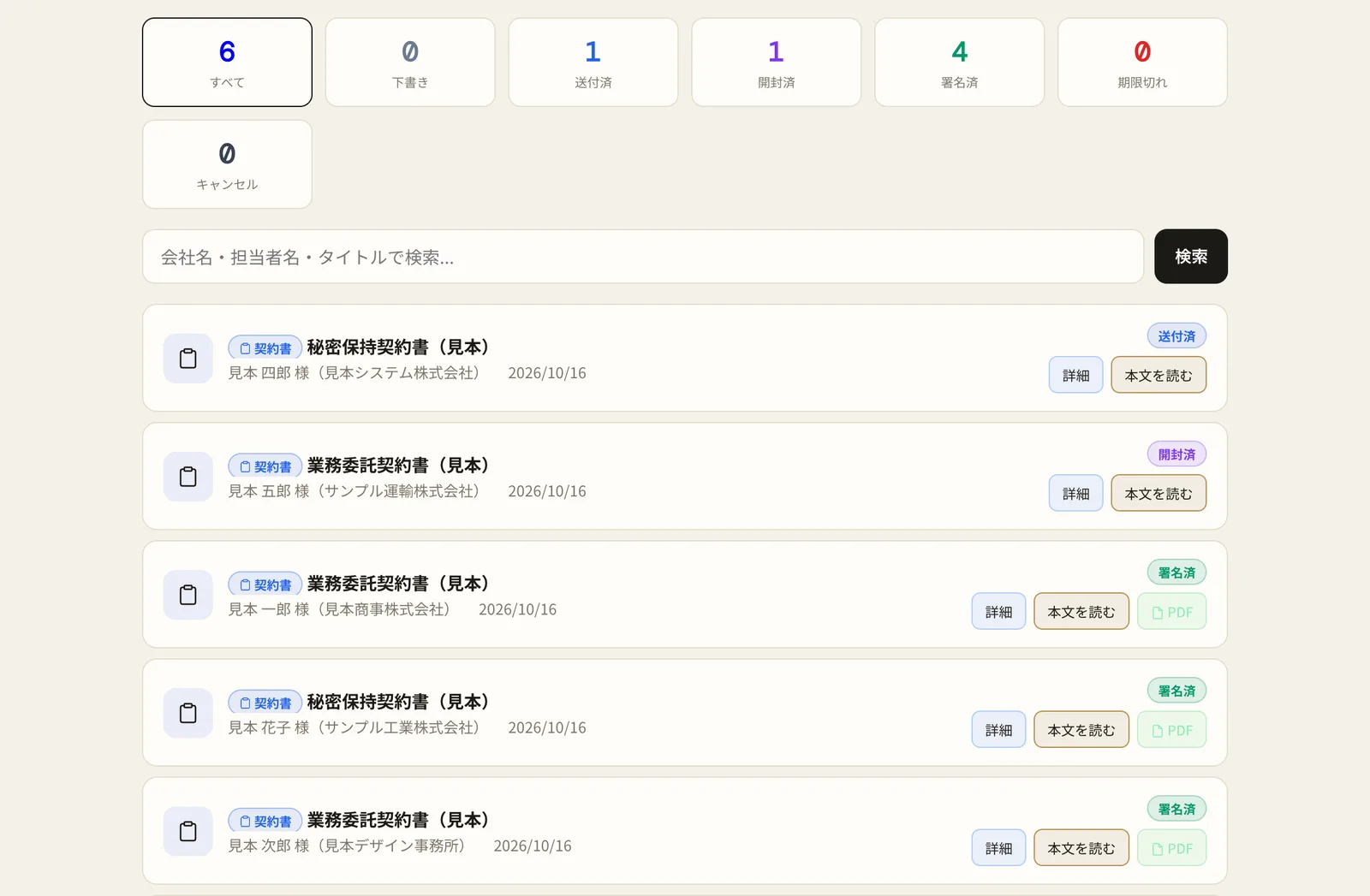Filter list by 署名済 status card
This screenshot has height=896, width=1370.
point(960,62)
